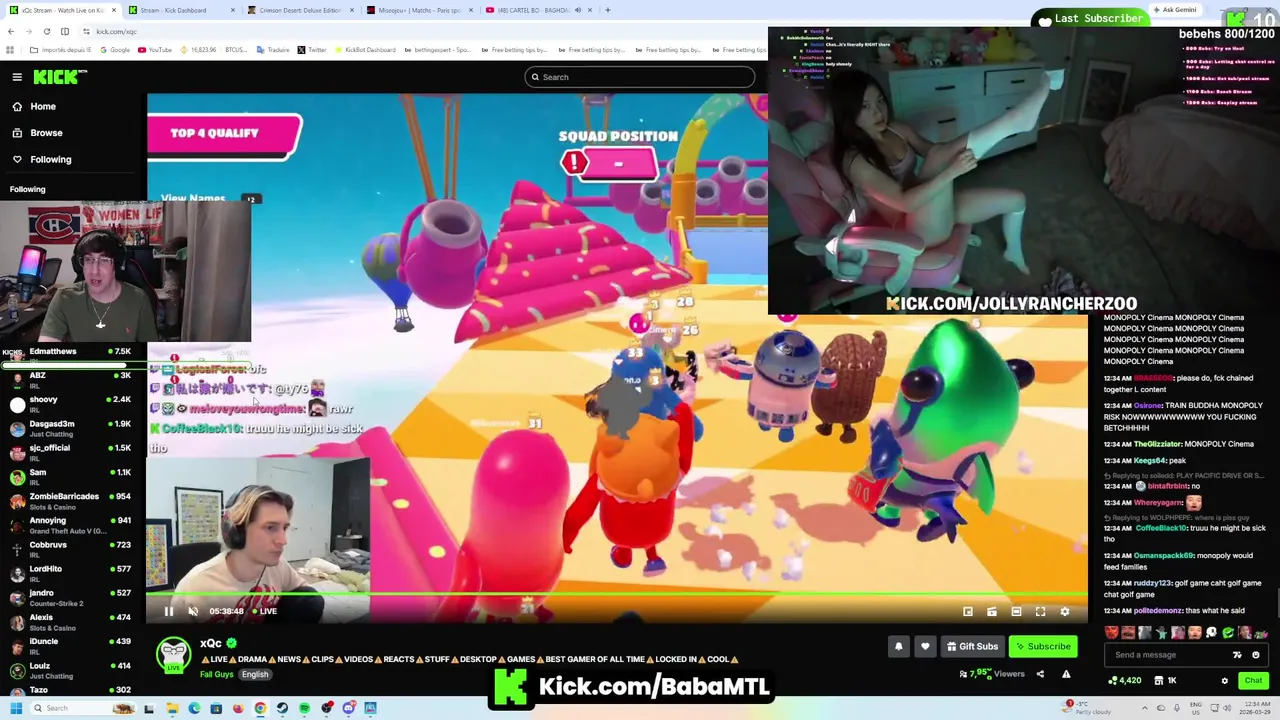Open Twitter bookmark
The height and width of the screenshot is (720, 1280).
pyautogui.click(x=313, y=50)
